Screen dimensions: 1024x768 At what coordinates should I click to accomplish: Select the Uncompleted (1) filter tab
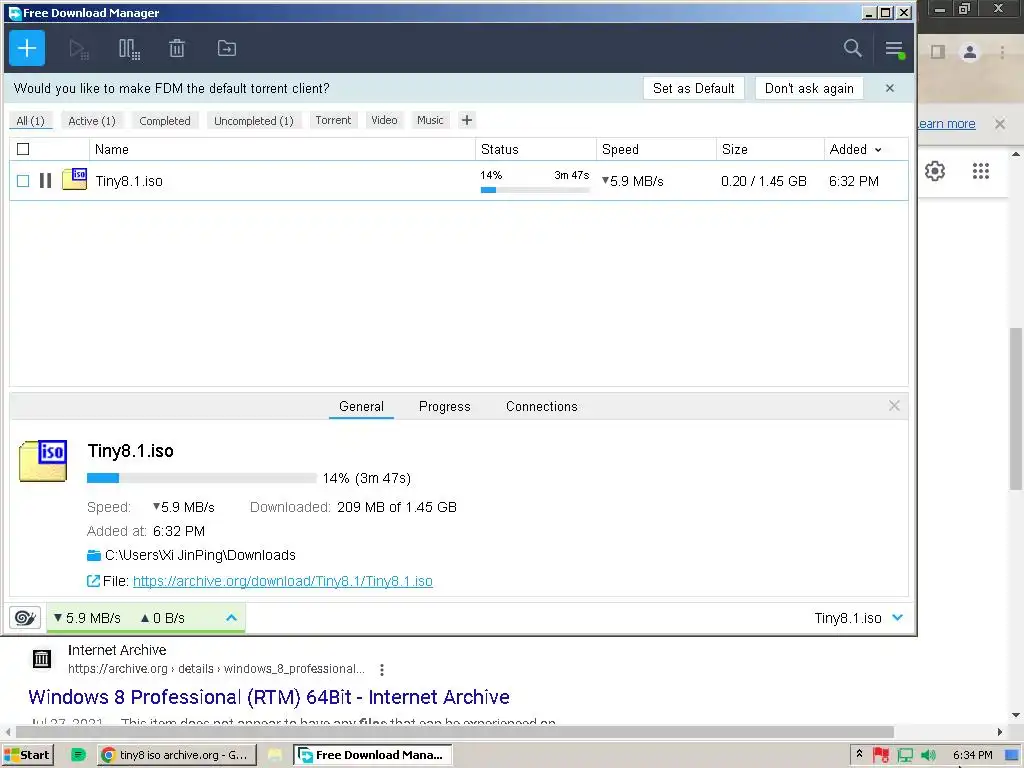point(254,121)
